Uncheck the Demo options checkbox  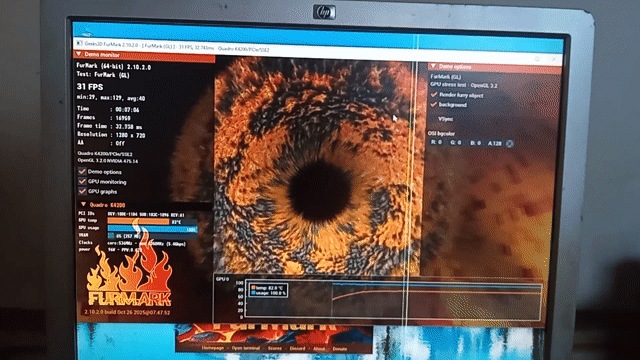coord(82,171)
